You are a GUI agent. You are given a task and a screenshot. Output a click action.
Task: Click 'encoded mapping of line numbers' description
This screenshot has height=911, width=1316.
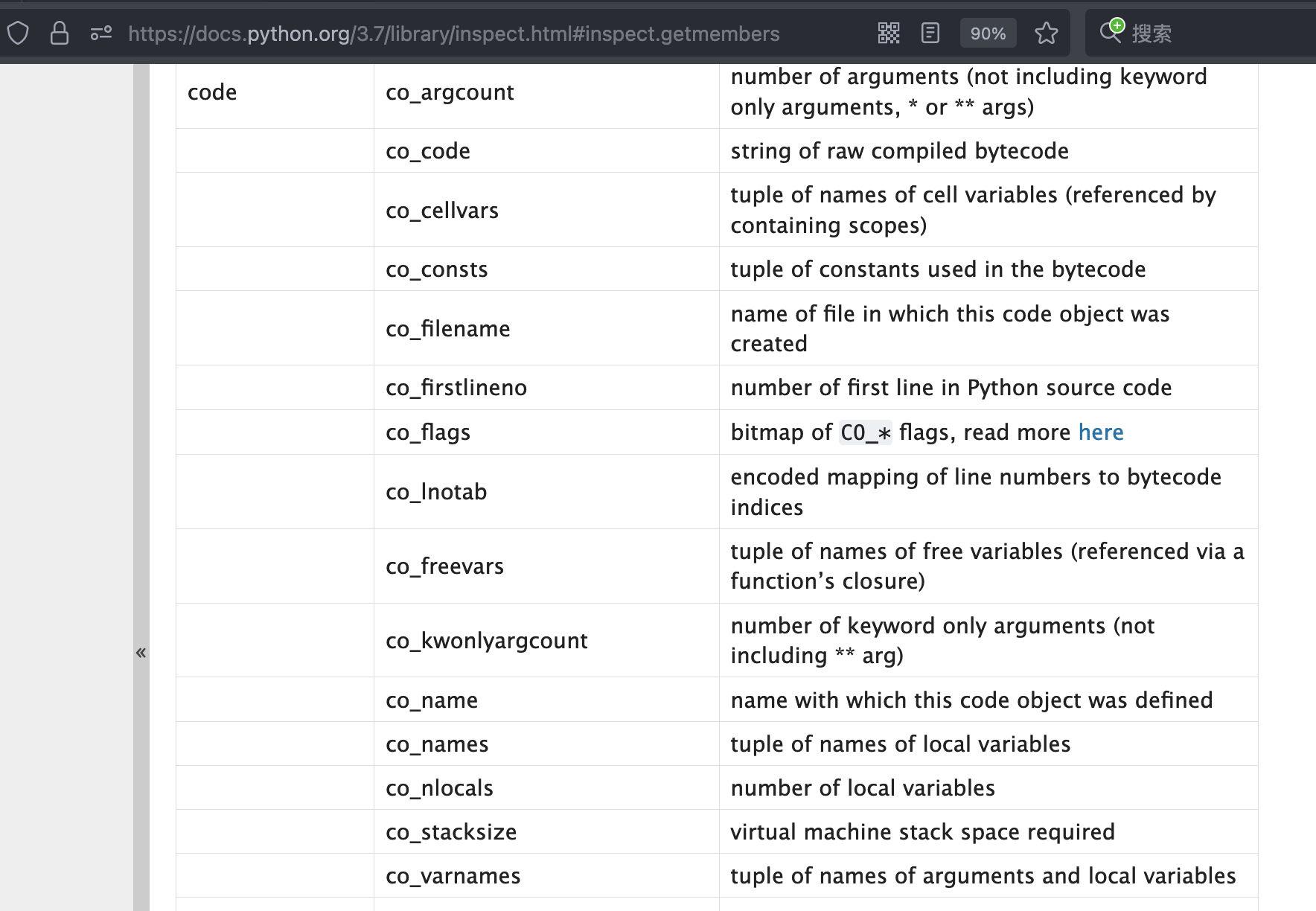pyautogui.click(x=976, y=491)
